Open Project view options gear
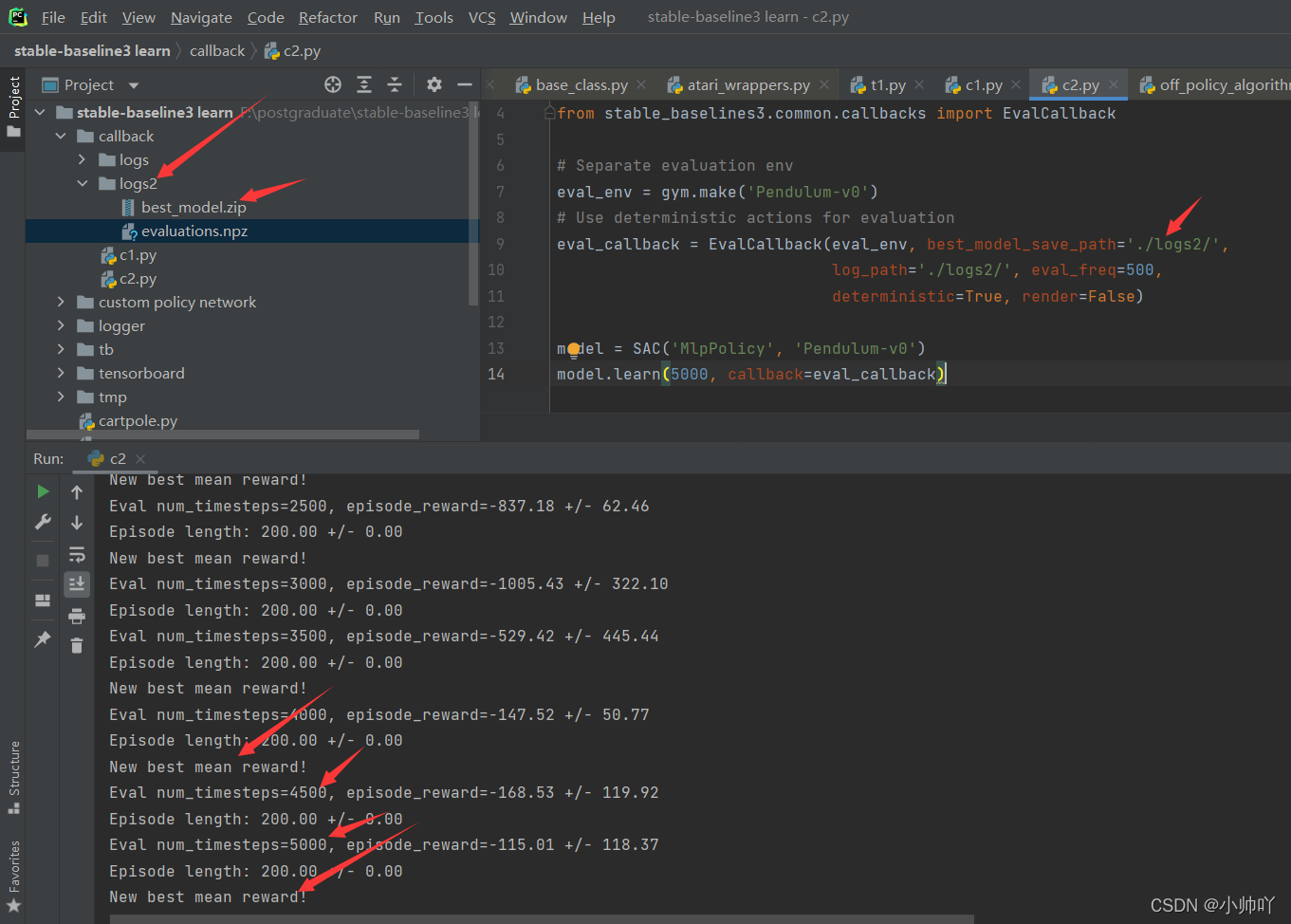The height and width of the screenshot is (924, 1291). [433, 84]
